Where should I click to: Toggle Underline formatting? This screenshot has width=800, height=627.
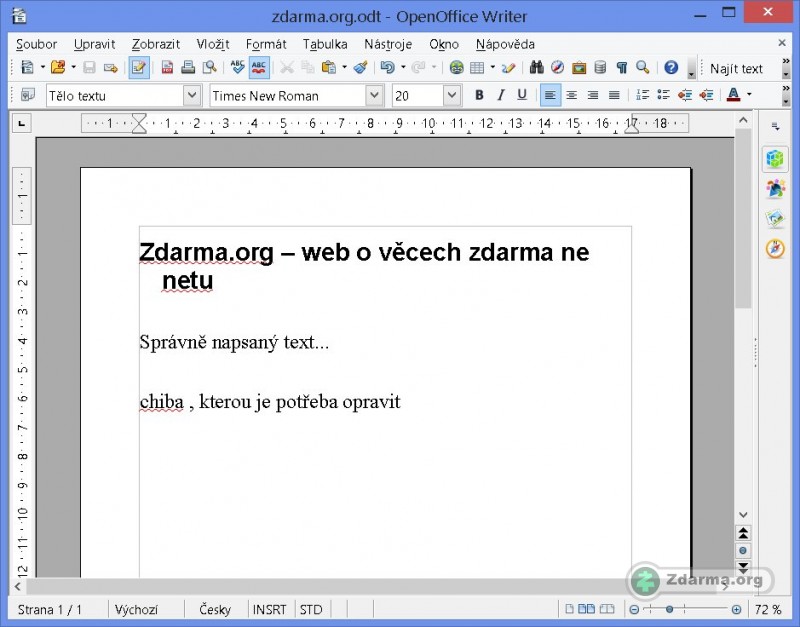pyautogui.click(x=521, y=95)
